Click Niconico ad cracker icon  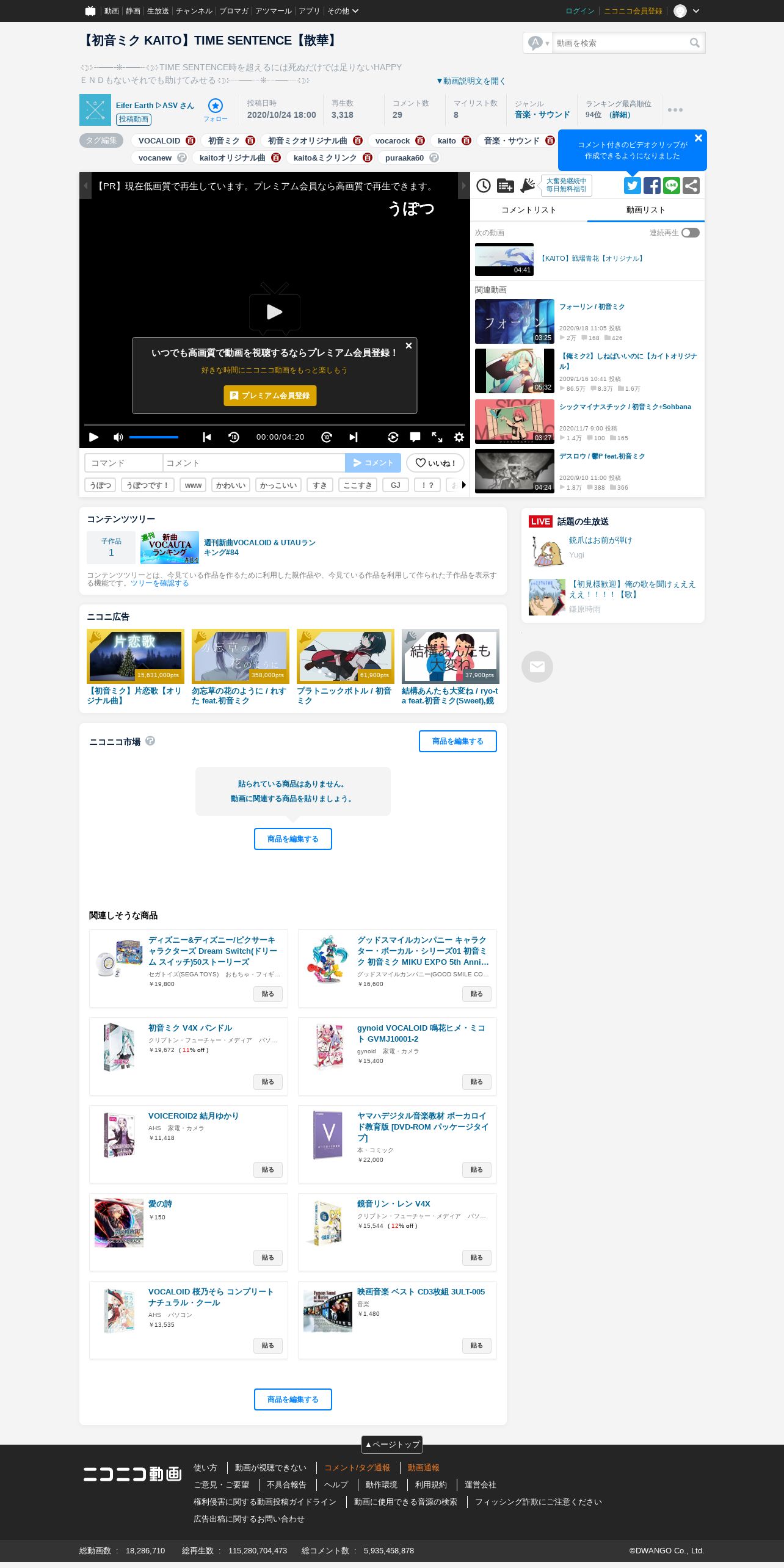[x=528, y=186]
